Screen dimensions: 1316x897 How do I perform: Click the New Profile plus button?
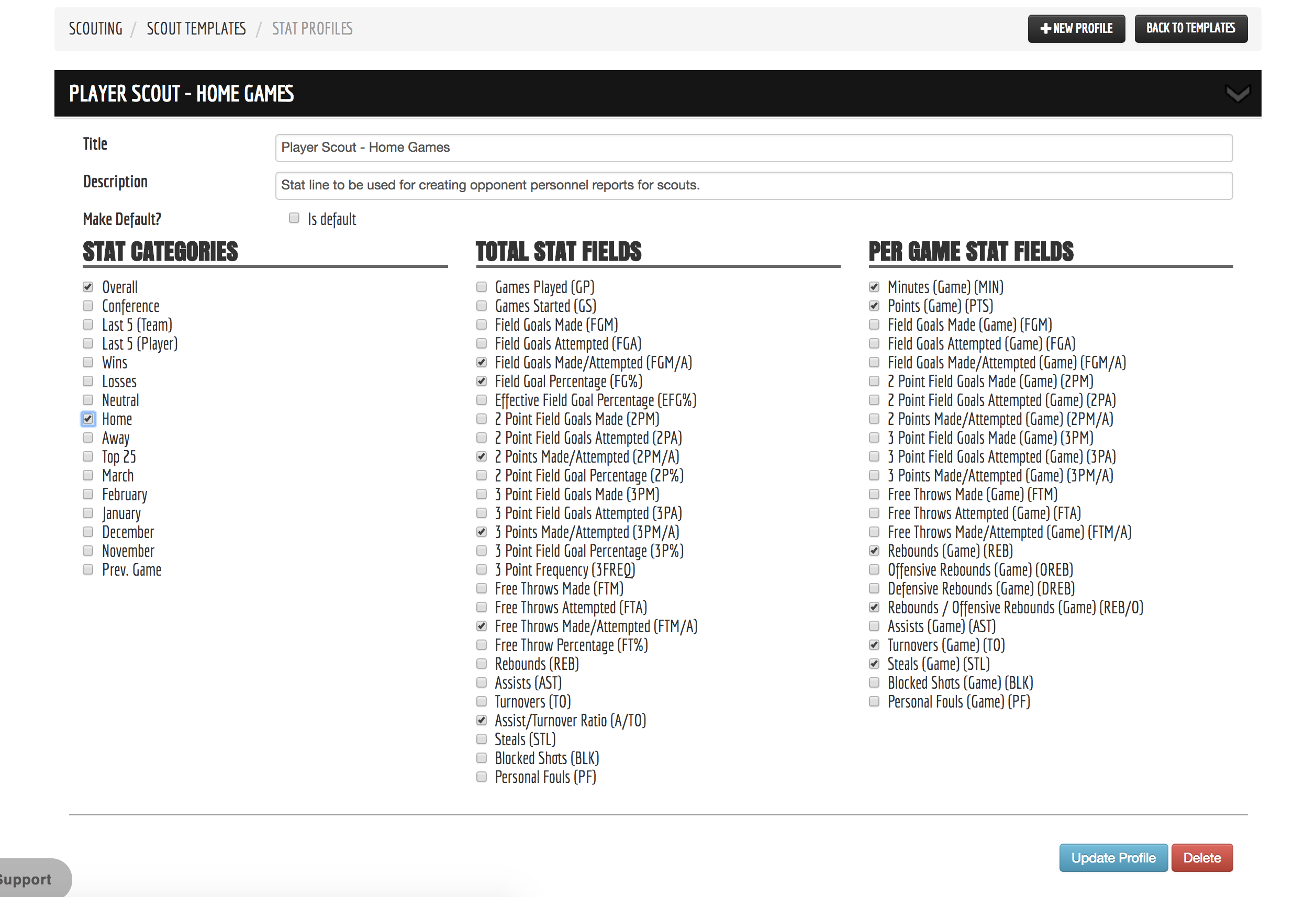1076,28
